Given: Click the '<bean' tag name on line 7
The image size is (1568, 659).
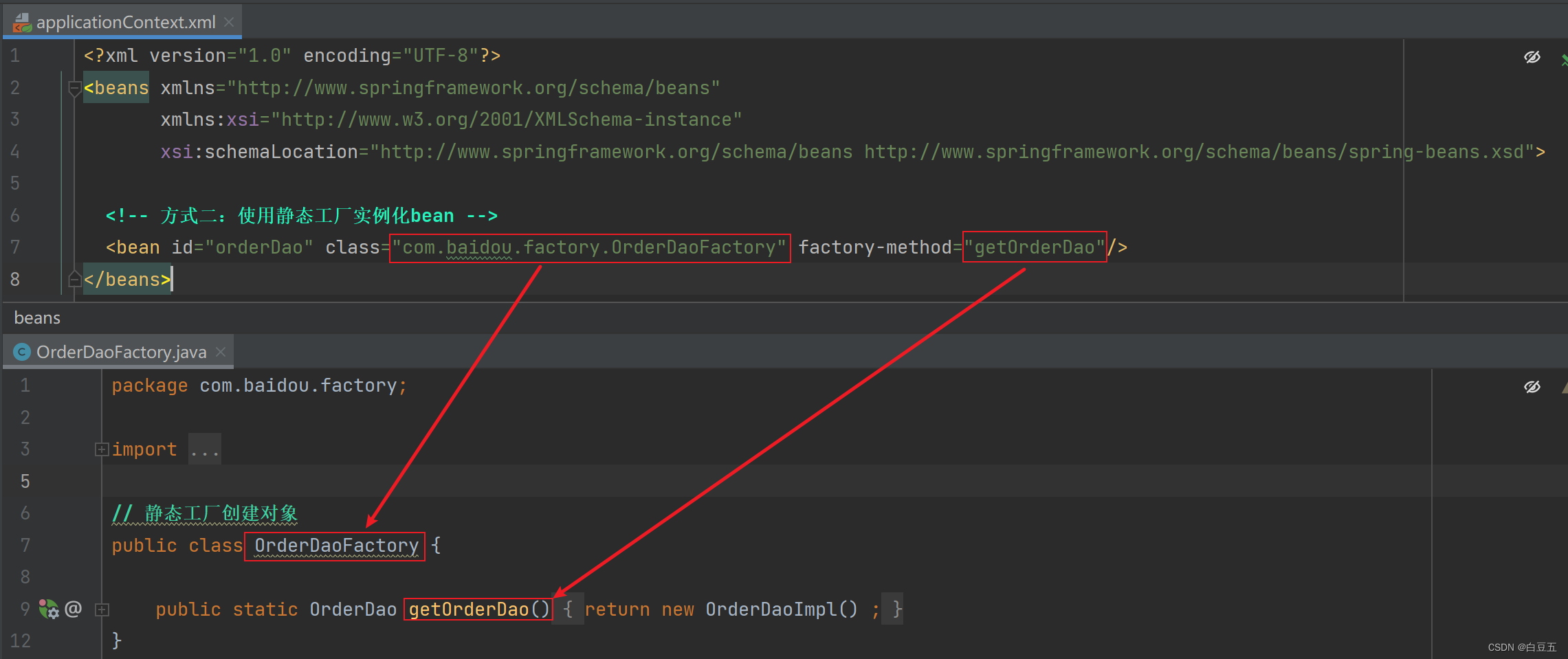Looking at the screenshot, I should 133,247.
